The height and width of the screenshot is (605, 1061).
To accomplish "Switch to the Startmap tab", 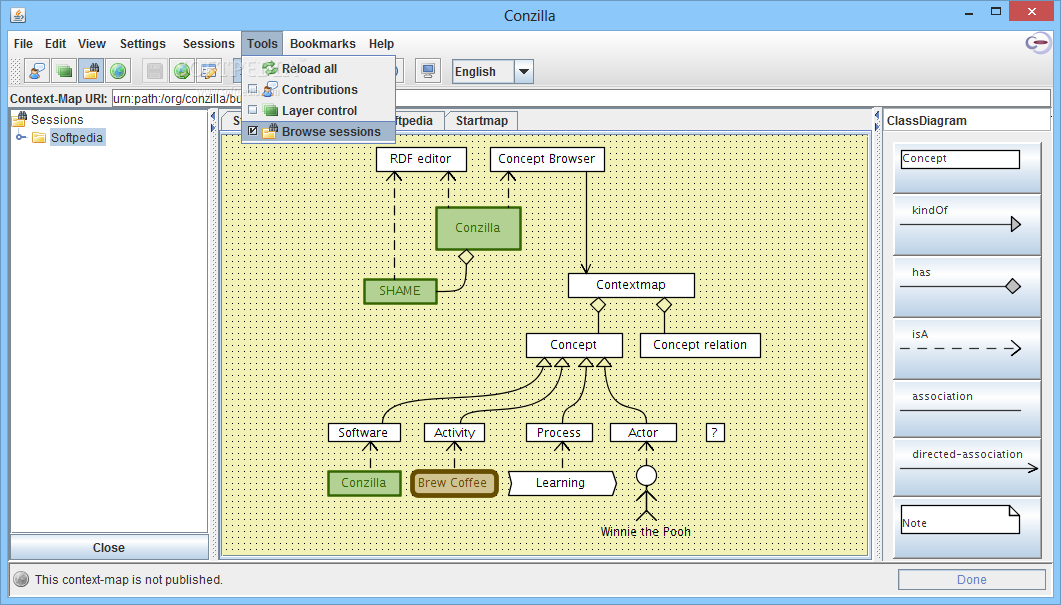I will (482, 120).
